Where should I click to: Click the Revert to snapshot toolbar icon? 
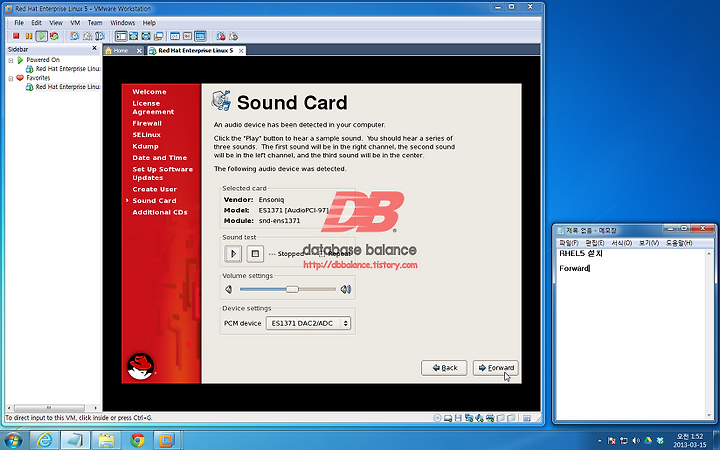[87, 36]
